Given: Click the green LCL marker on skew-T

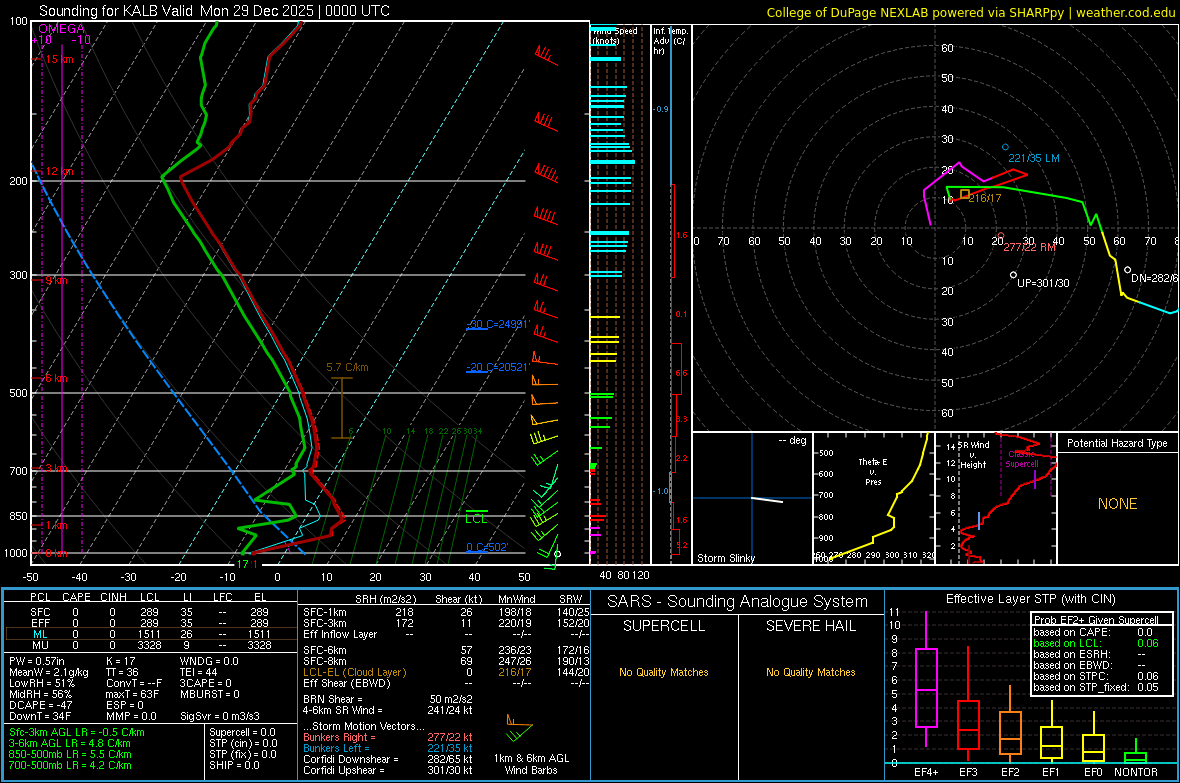Looking at the screenshot, I should 476,518.
